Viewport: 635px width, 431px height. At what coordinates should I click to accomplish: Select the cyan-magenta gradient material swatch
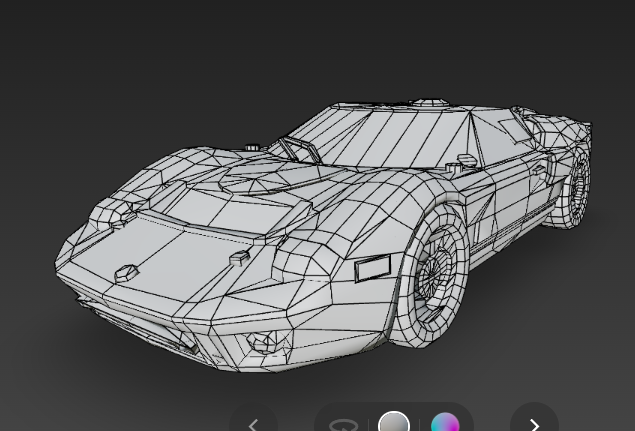click(445, 422)
